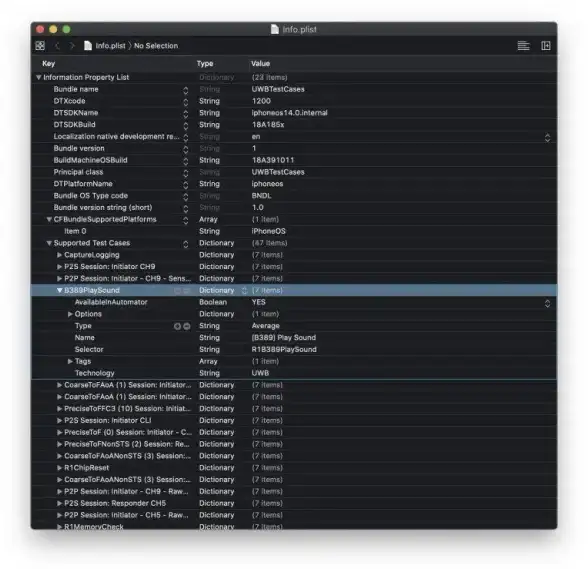Viewport: 588px width, 569px height.
Task: Click the minus button on Type row
Action: [x=186, y=326]
